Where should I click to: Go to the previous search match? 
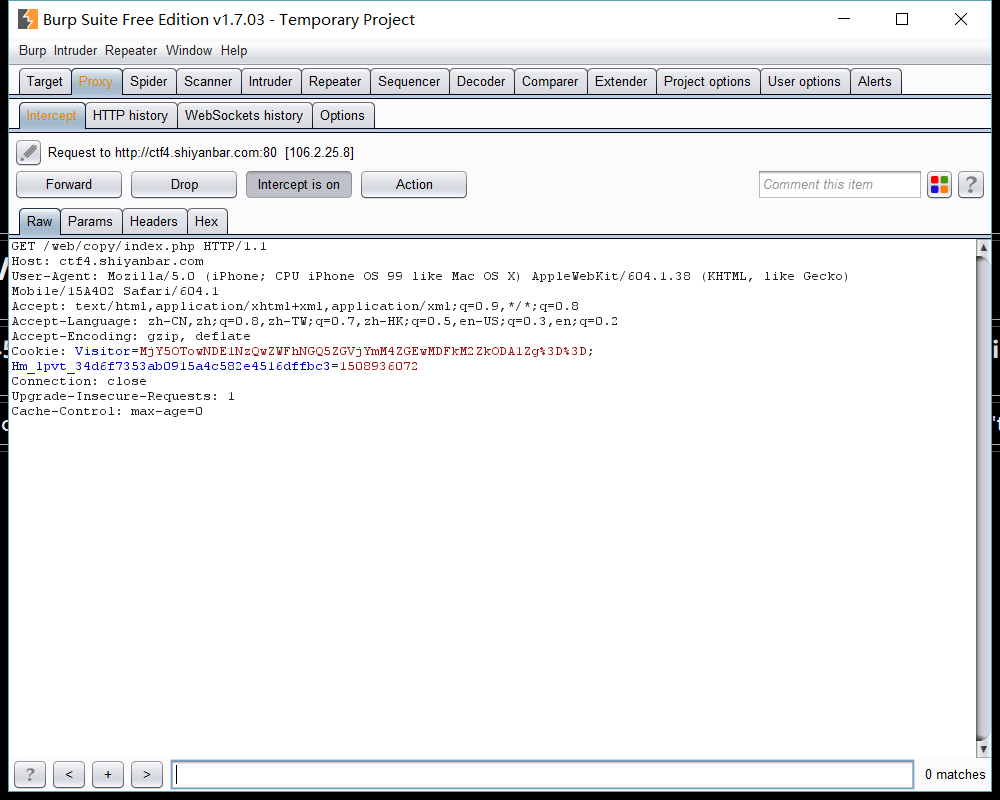(69, 774)
